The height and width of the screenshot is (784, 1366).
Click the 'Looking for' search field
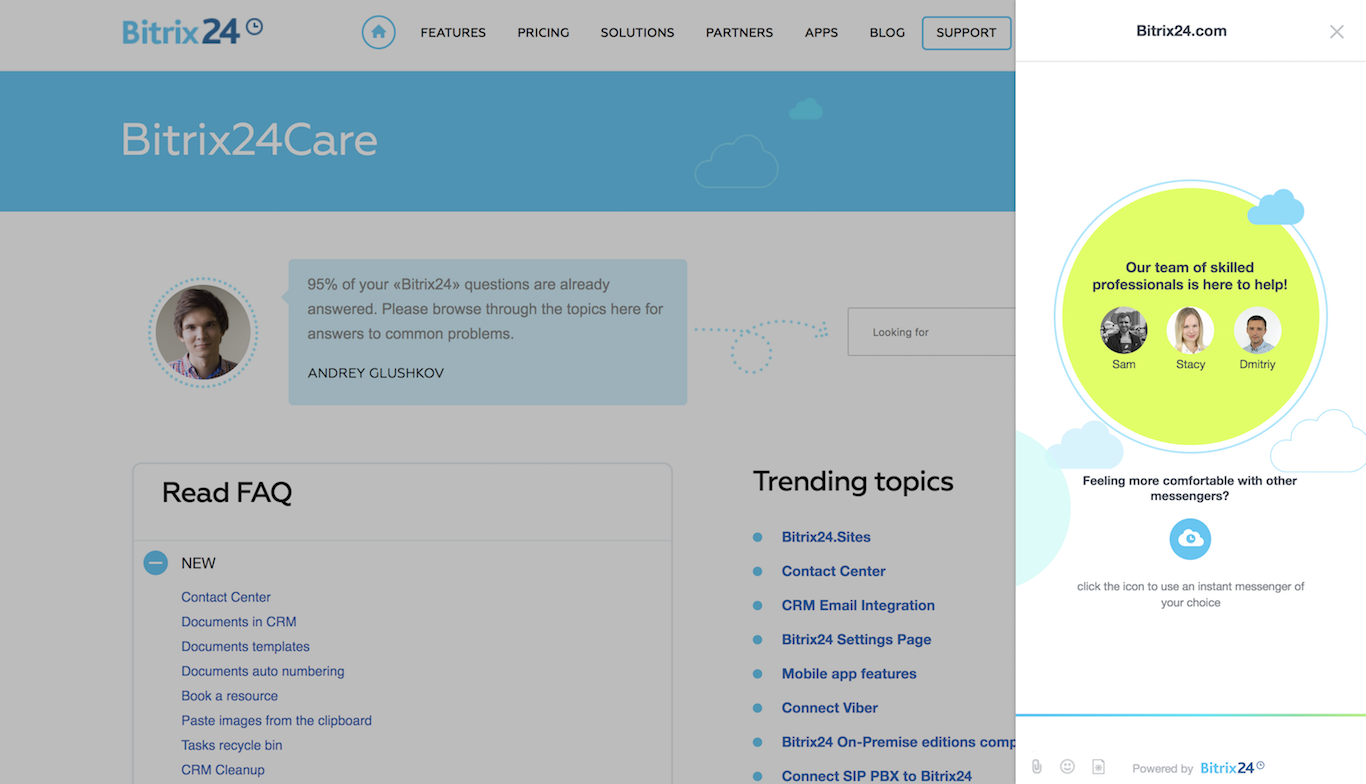930,332
